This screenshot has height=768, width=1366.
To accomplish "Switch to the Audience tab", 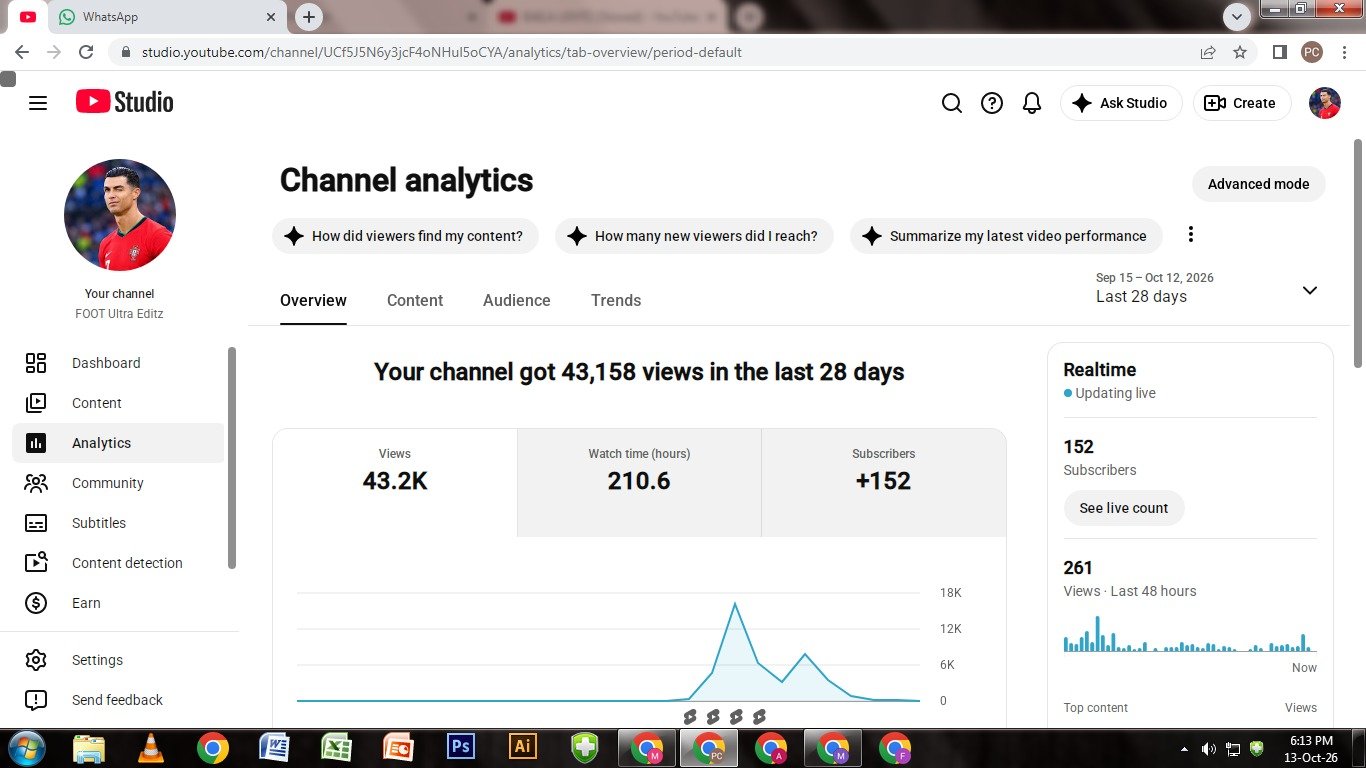I will pyautogui.click(x=517, y=301).
